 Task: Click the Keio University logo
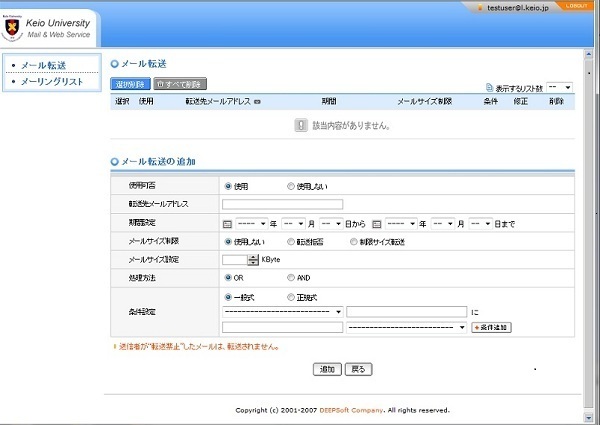click(x=13, y=28)
